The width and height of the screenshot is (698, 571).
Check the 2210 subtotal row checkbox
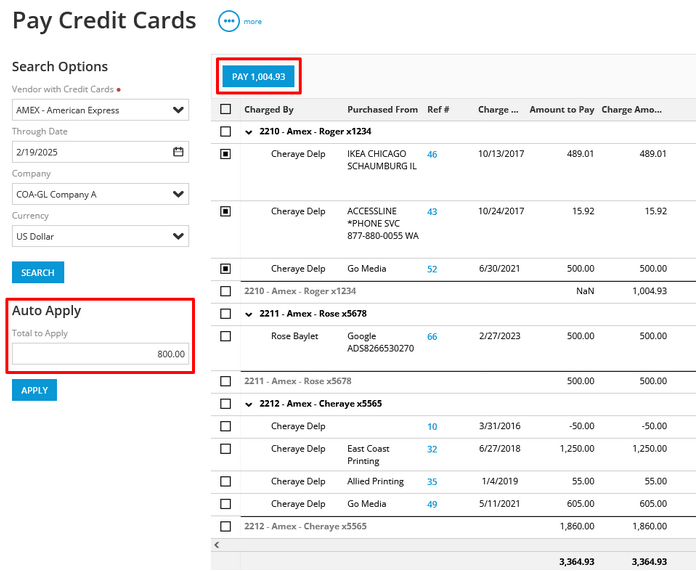pos(226,291)
